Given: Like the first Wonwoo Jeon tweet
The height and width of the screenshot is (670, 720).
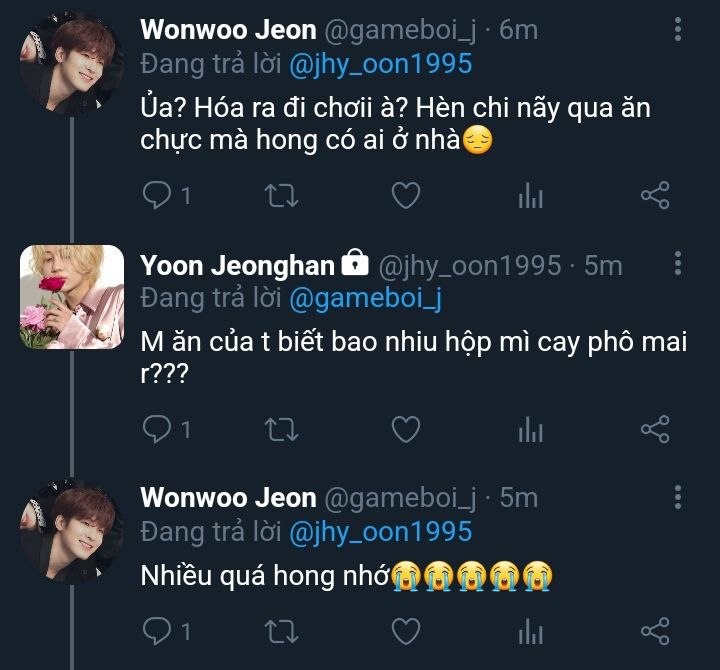Looking at the screenshot, I should tap(405, 195).
